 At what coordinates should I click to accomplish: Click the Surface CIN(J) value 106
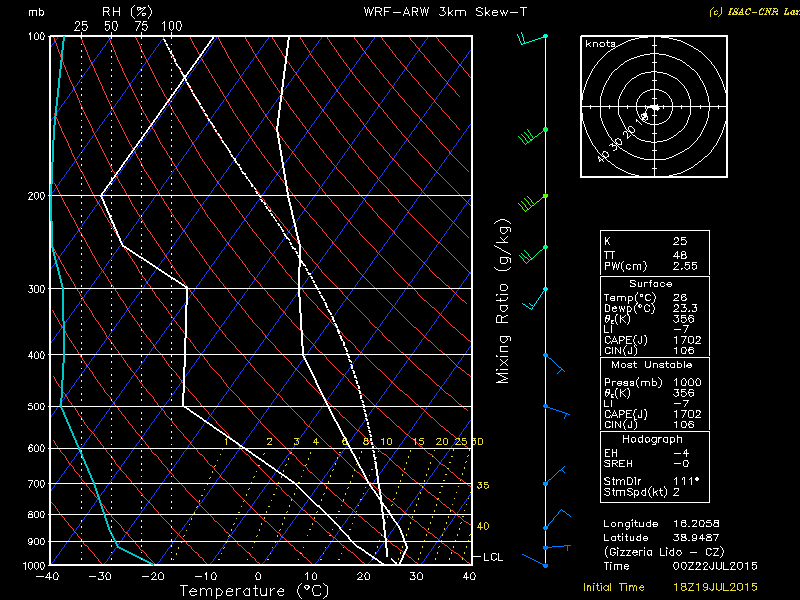684,351
